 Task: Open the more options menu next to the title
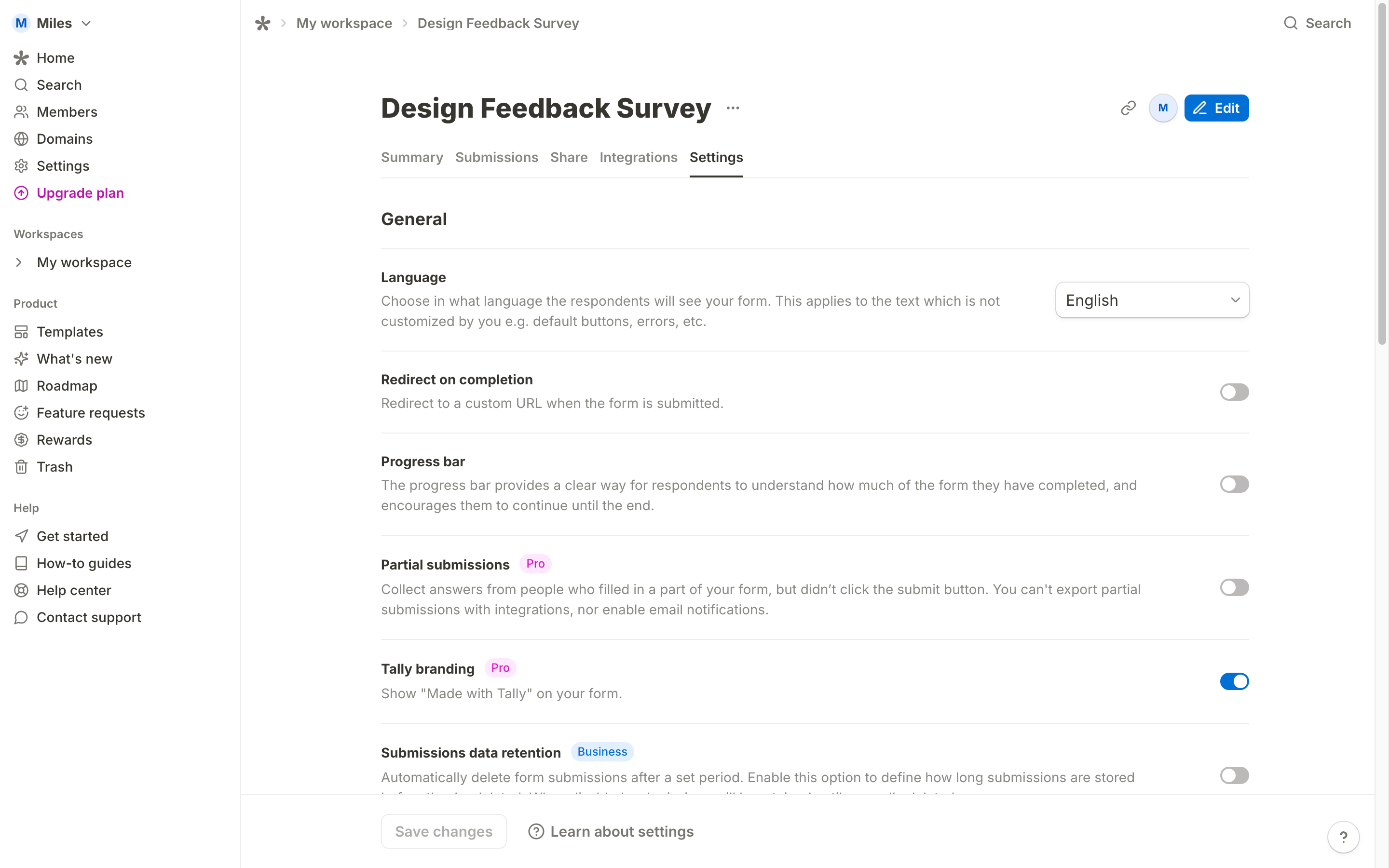(x=733, y=108)
